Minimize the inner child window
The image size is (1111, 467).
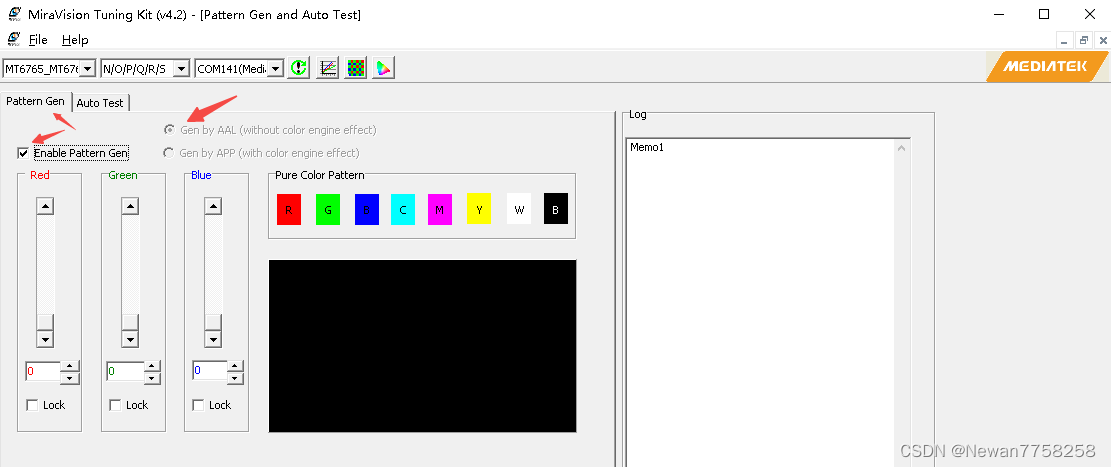coord(1064,40)
